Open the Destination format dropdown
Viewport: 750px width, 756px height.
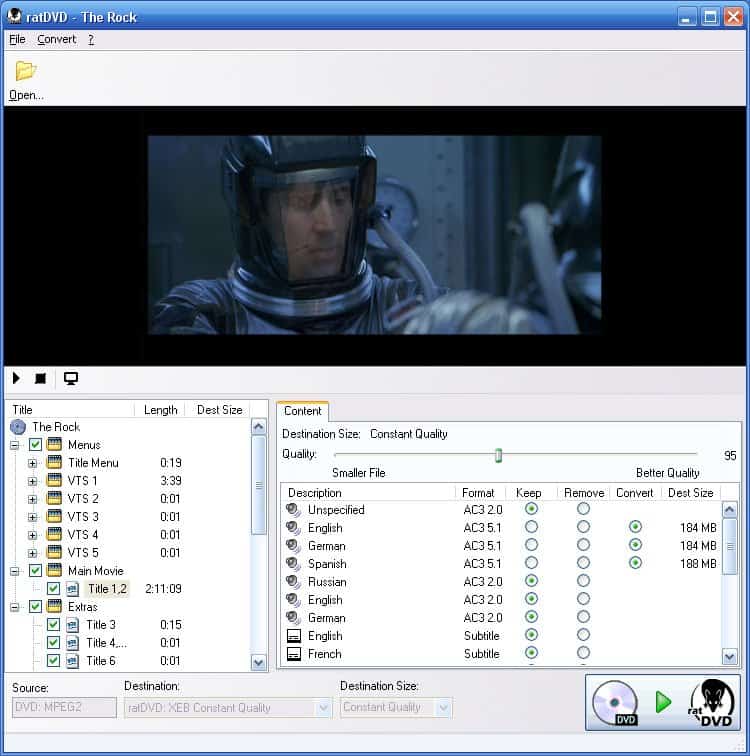pyautogui.click(x=323, y=708)
